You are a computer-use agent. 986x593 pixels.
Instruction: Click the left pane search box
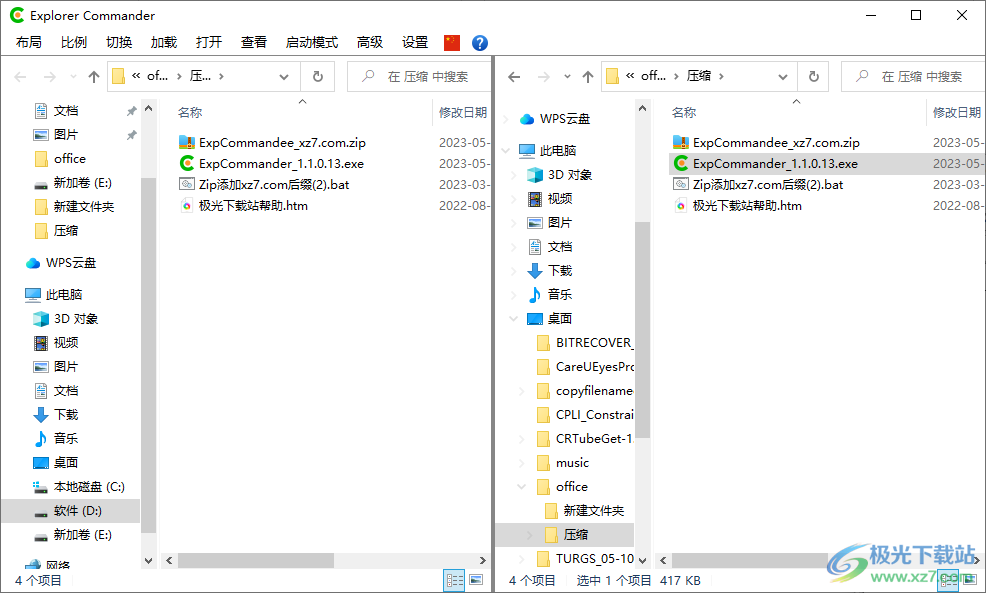pos(420,77)
